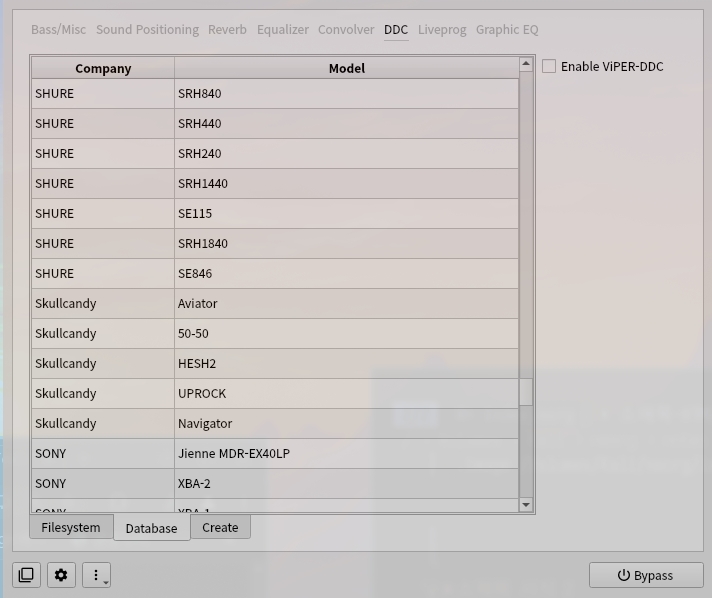Image resolution: width=712 pixels, height=598 pixels.
Task: Switch to the Graphic EQ tab
Action: tap(507, 30)
